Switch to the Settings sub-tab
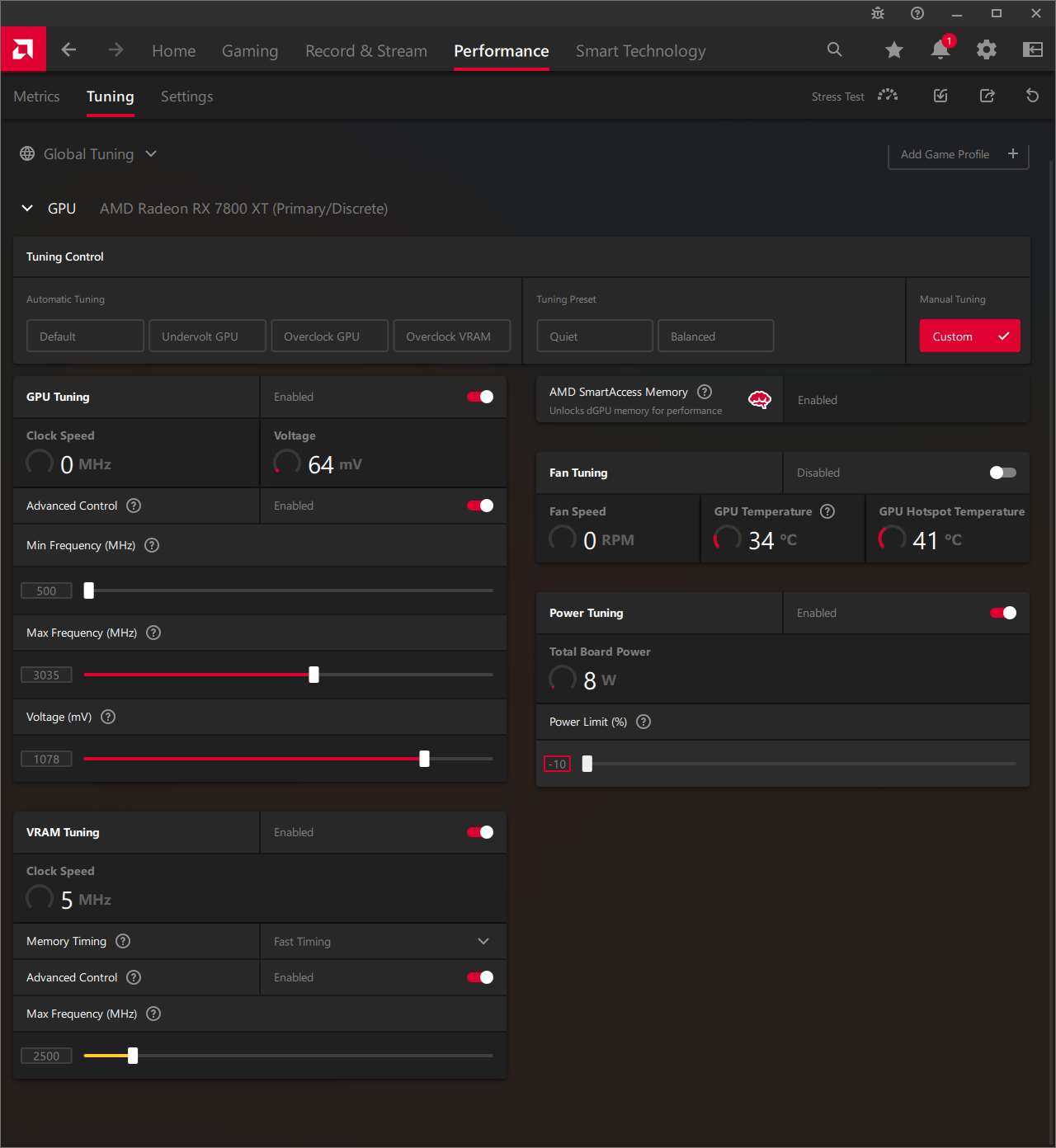The width and height of the screenshot is (1056, 1148). 187,96
